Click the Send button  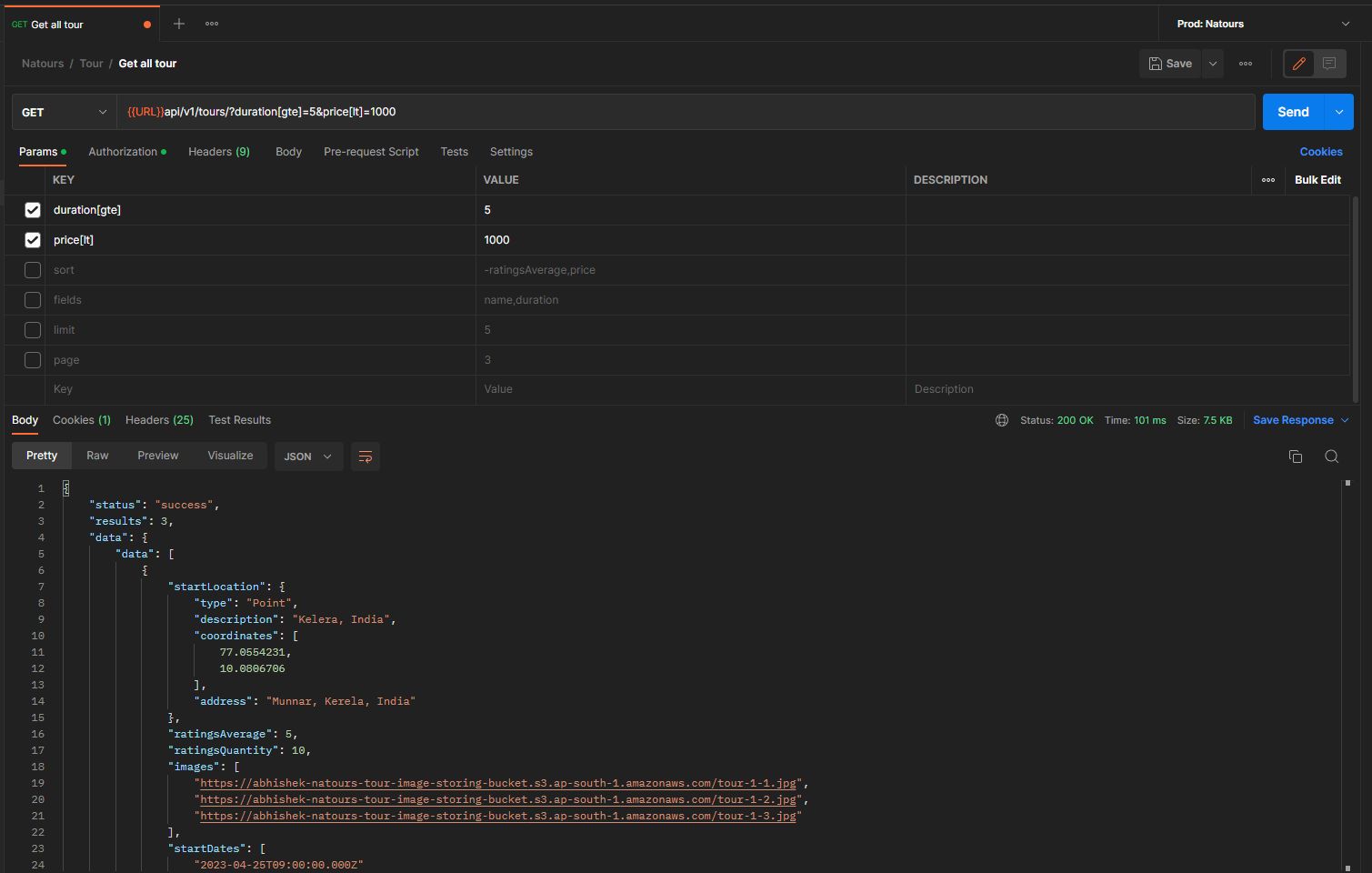click(x=1292, y=111)
